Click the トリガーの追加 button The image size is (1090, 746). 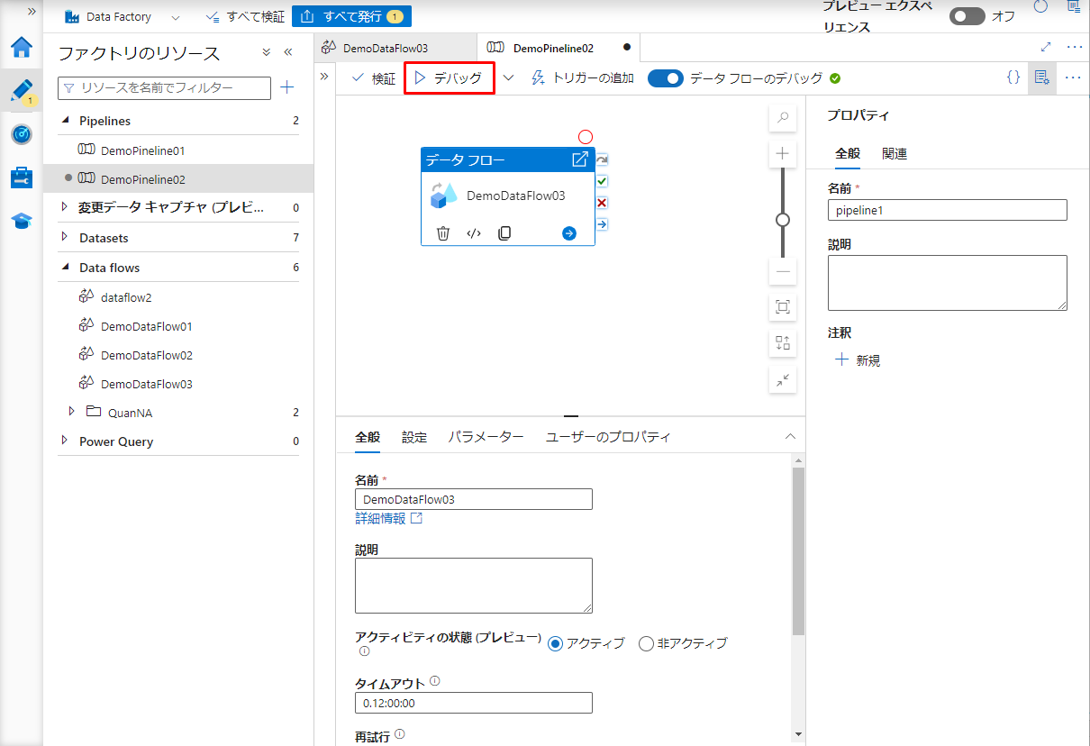(583, 79)
